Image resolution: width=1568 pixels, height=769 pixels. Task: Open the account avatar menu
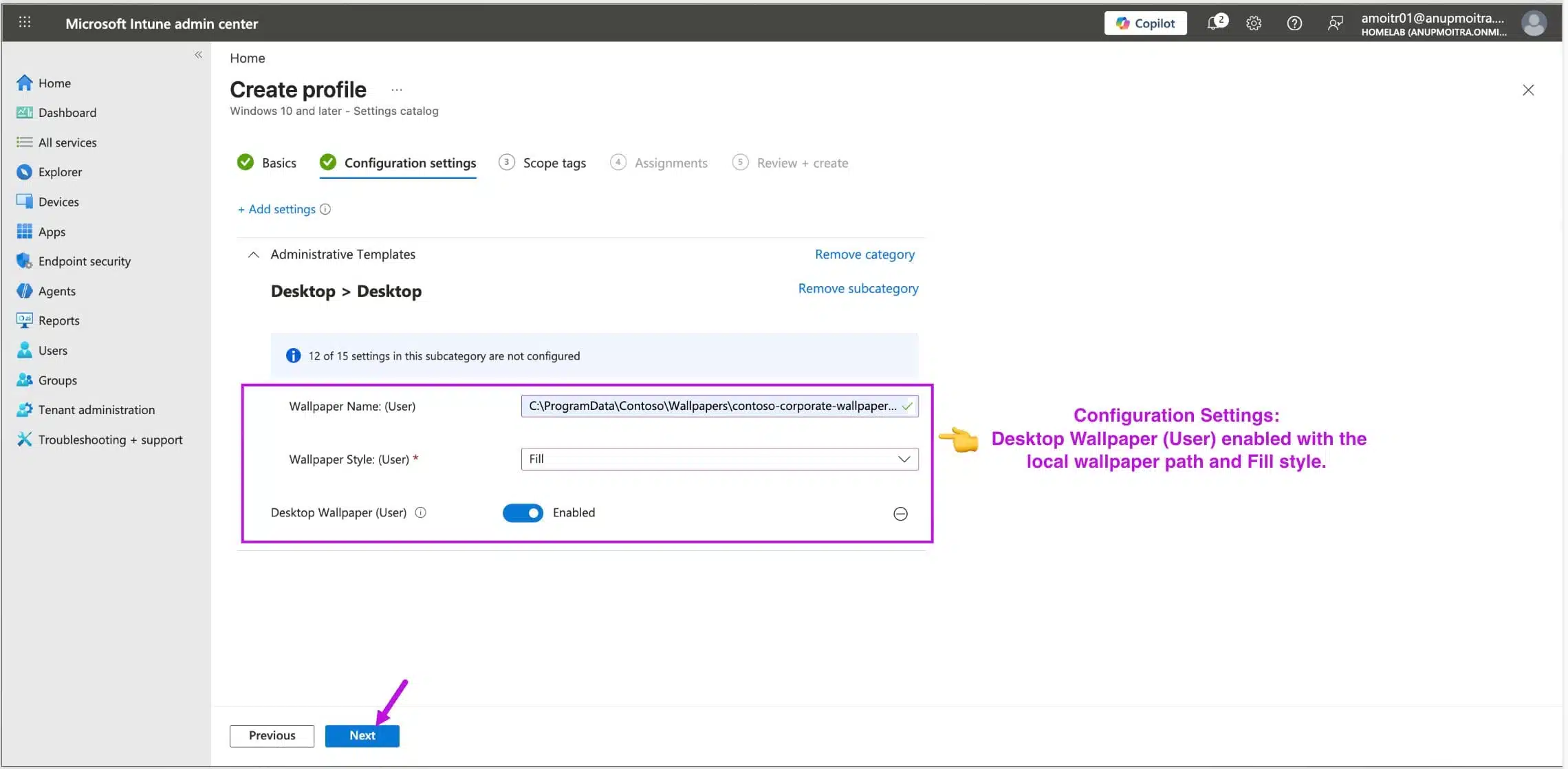click(1534, 23)
